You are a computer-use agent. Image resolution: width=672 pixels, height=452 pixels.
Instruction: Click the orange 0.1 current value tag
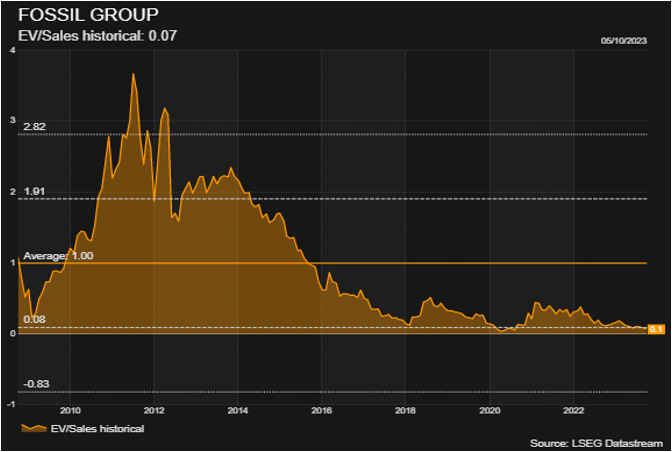pyautogui.click(x=656, y=329)
